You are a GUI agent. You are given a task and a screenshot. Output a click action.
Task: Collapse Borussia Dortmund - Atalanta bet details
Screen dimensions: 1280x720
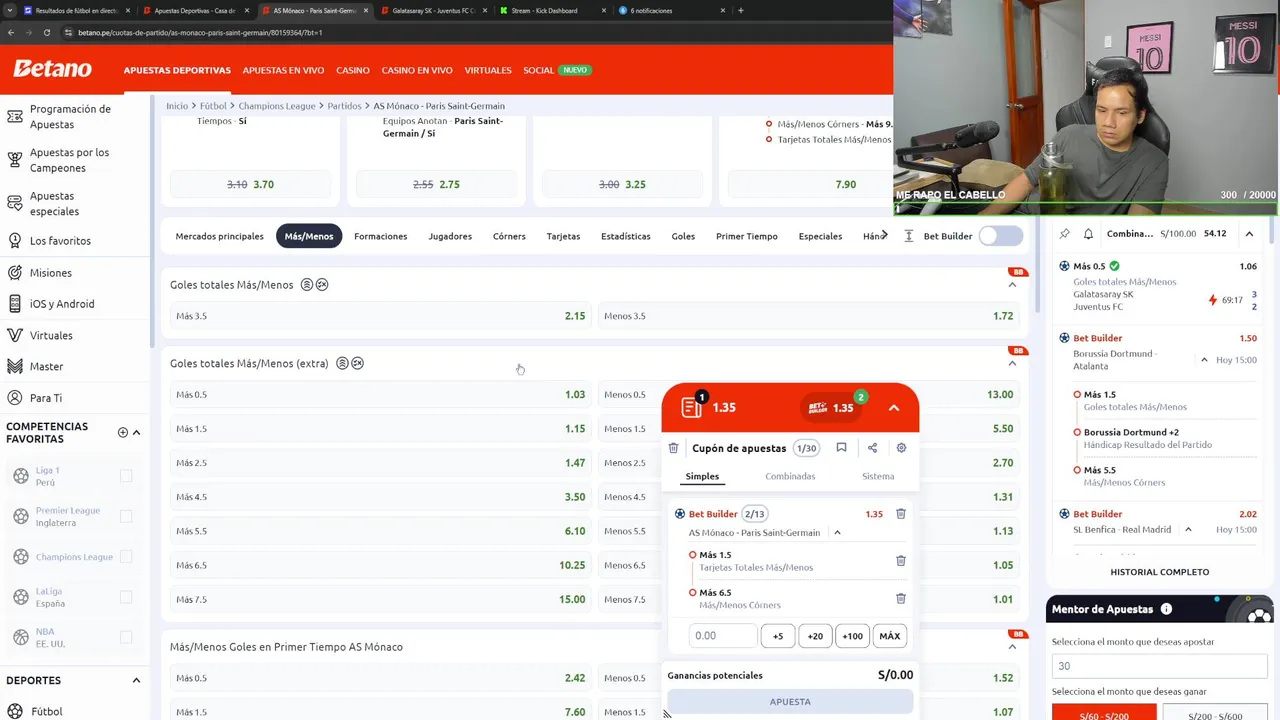(x=1204, y=360)
